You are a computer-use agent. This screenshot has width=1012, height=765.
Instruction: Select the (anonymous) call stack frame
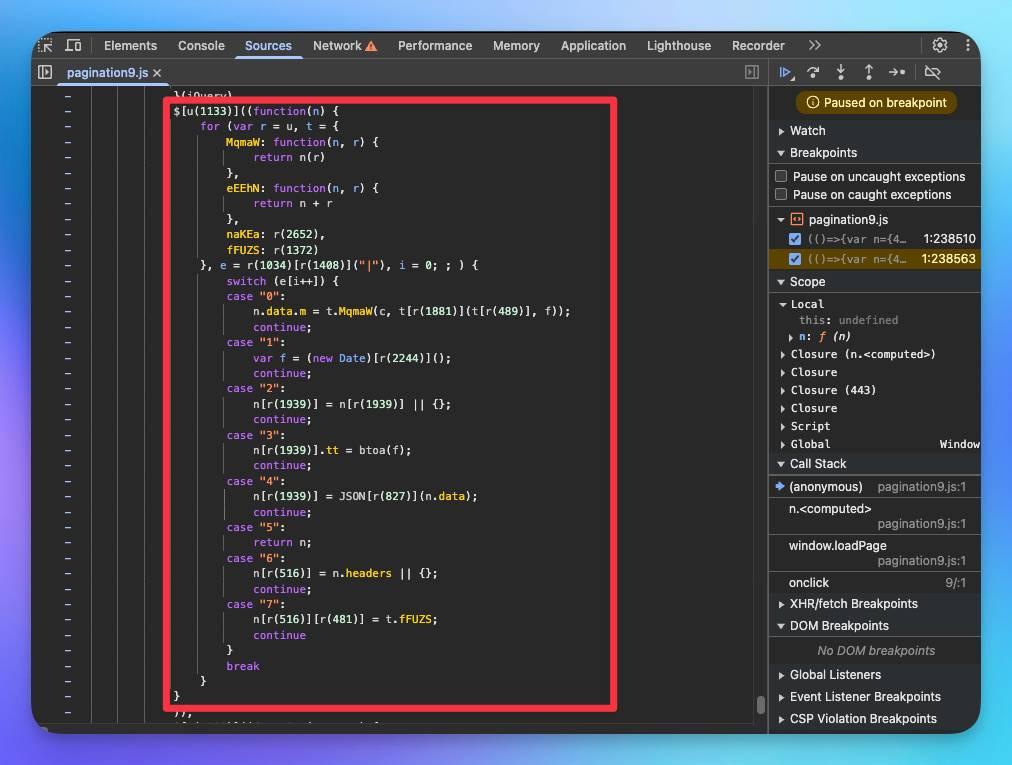pos(875,487)
